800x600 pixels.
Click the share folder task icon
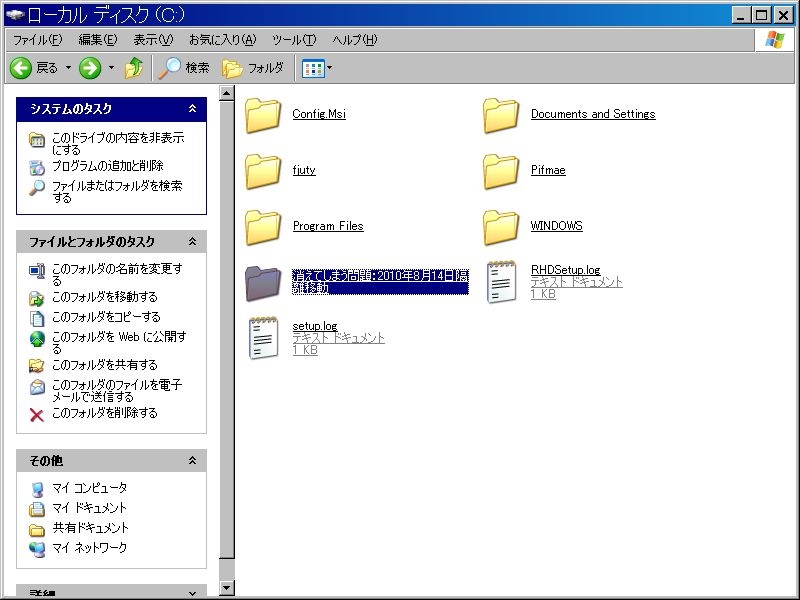click(x=37, y=366)
